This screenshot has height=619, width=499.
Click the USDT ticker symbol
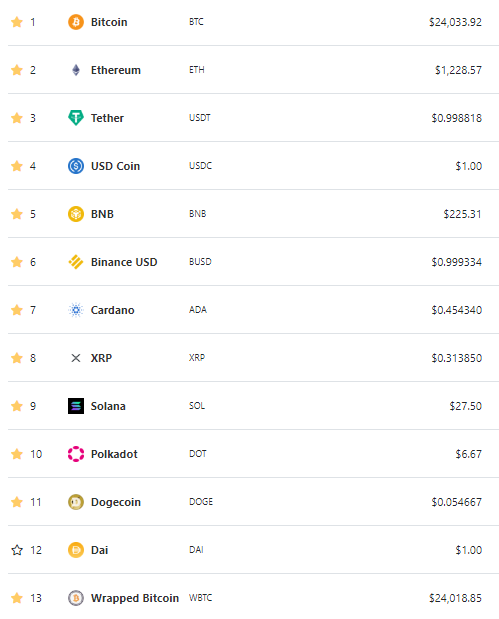(200, 118)
